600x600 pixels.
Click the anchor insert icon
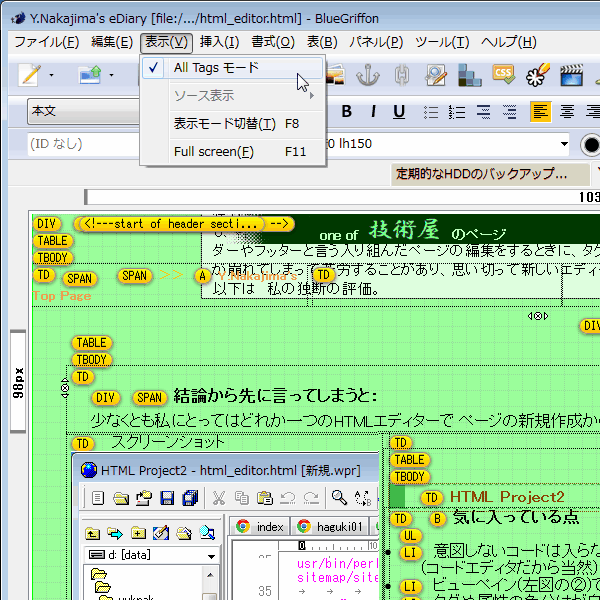click(370, 75)
